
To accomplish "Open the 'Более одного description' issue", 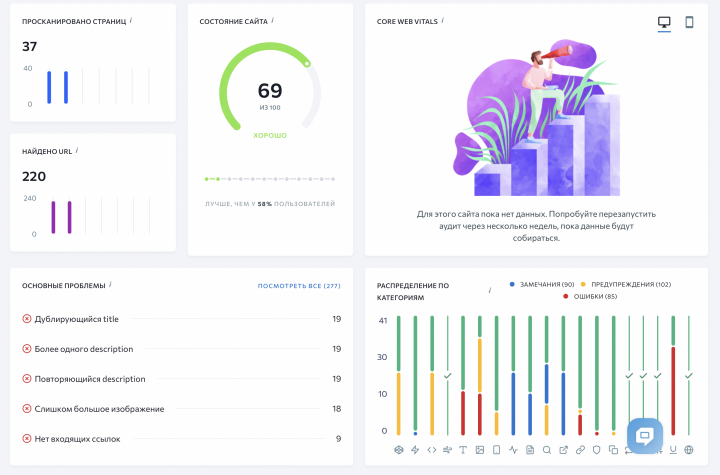I will click(x=181, y=349).
